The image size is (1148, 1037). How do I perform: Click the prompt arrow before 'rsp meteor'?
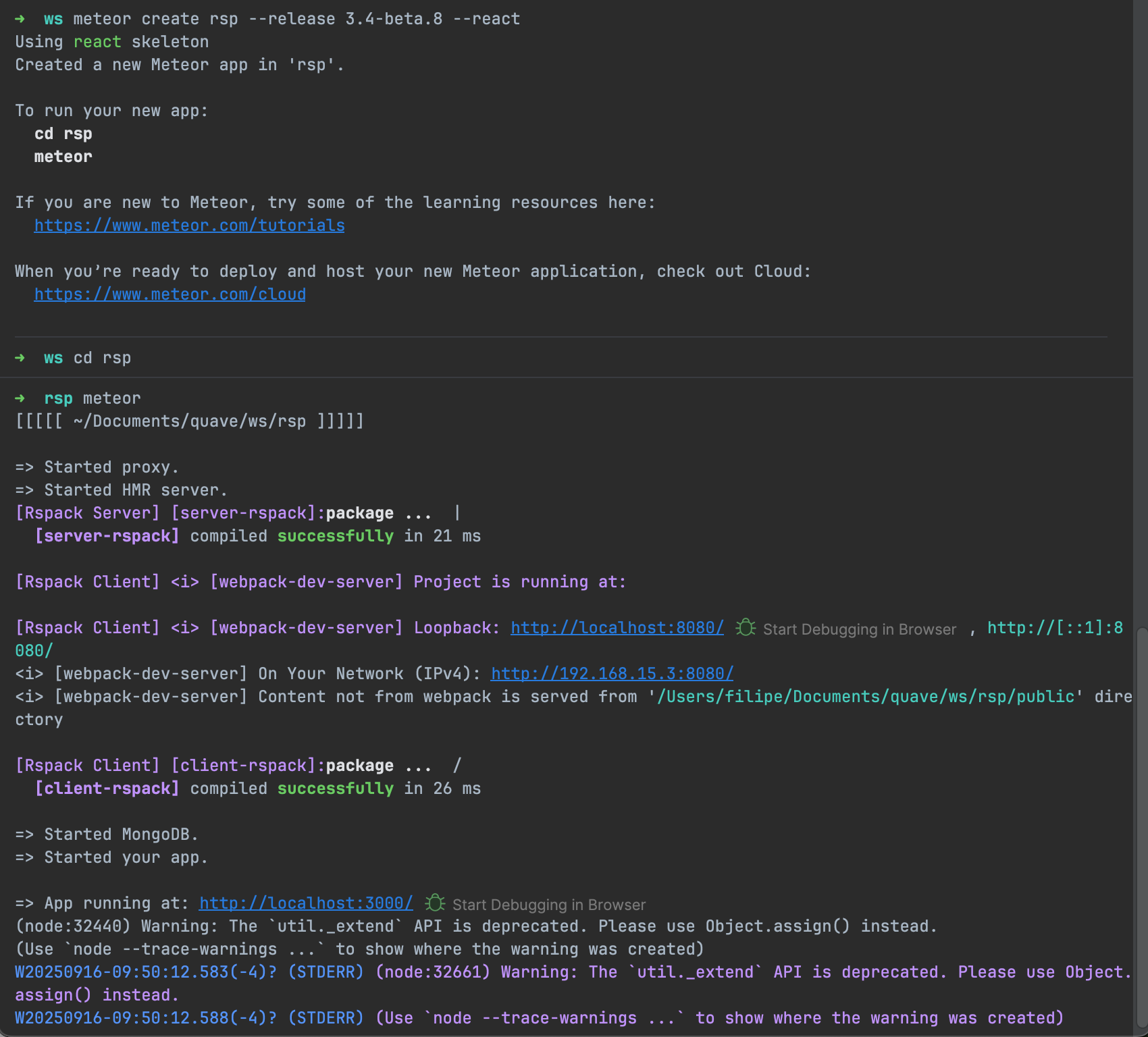click(20, 398)
